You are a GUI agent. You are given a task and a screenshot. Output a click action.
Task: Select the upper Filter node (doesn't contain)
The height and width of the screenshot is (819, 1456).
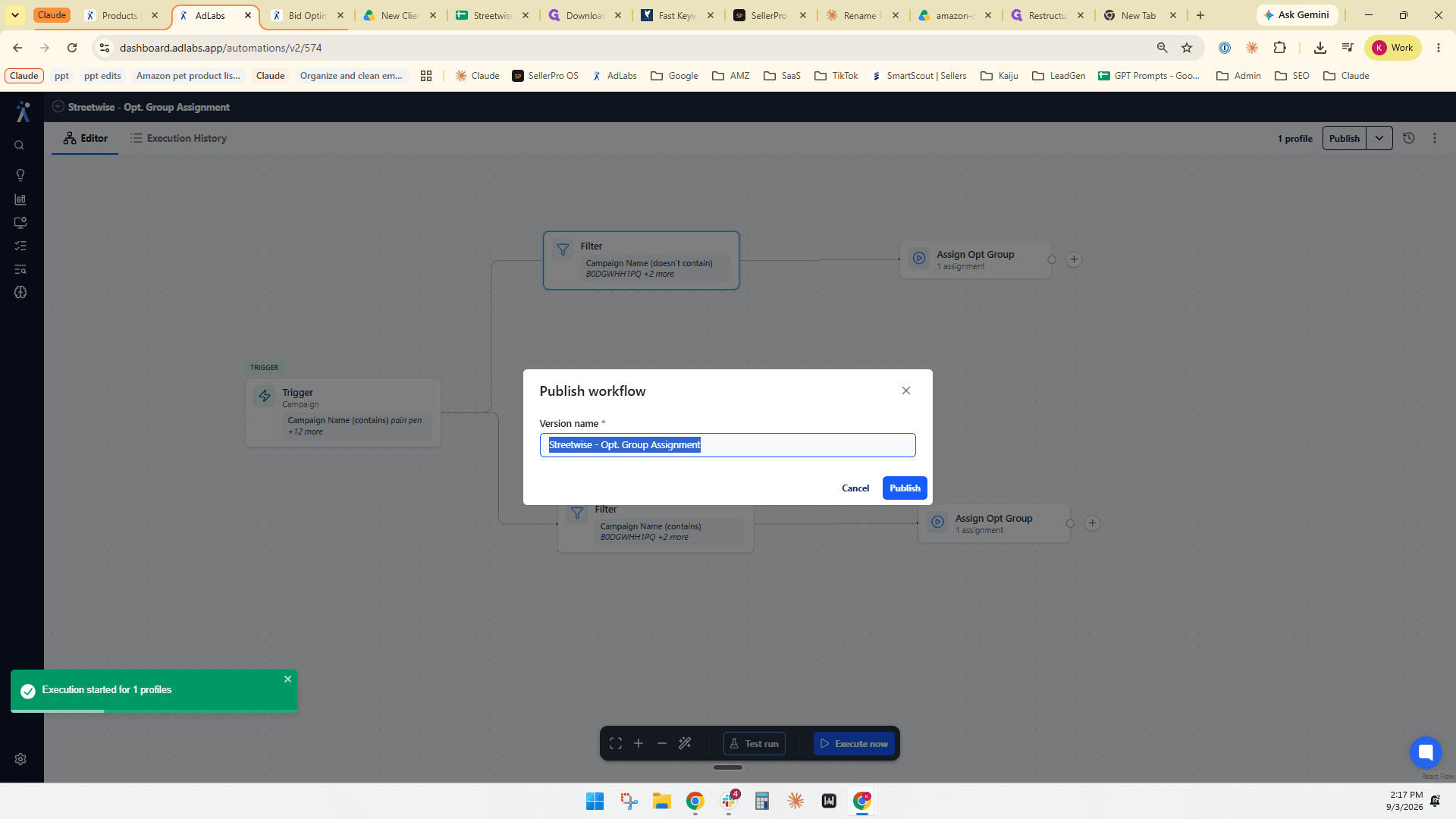point(641,260)
